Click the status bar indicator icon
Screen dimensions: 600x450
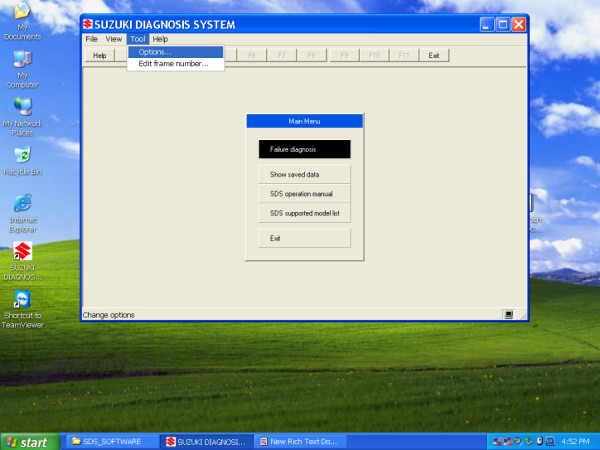pos(508,314)
